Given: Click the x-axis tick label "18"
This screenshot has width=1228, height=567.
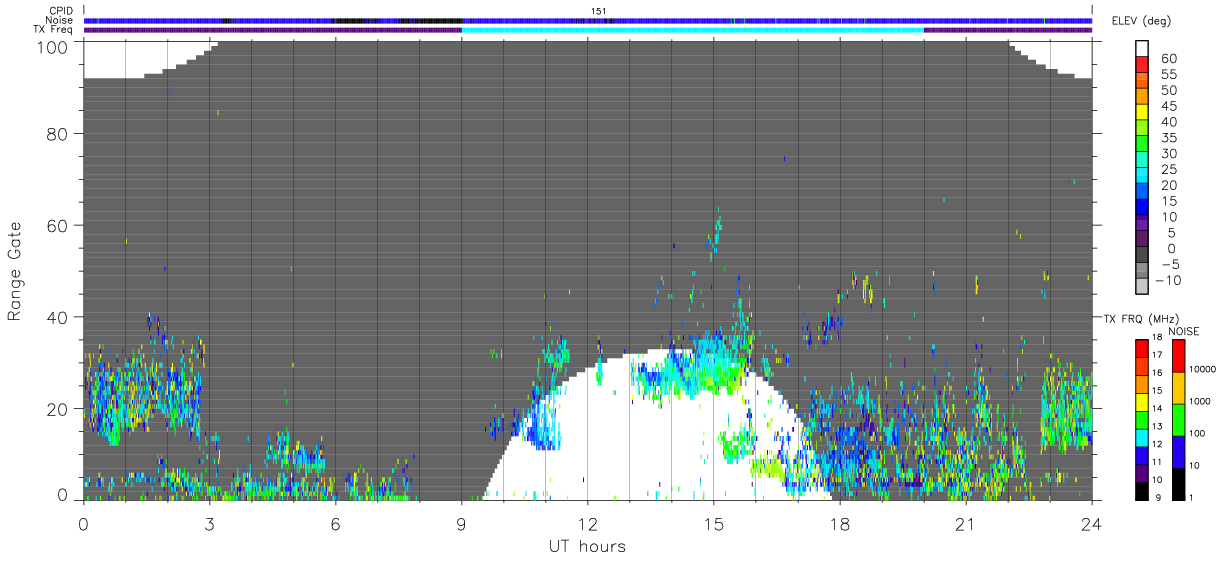Looking at the screenshot, I should pos(839,525).
